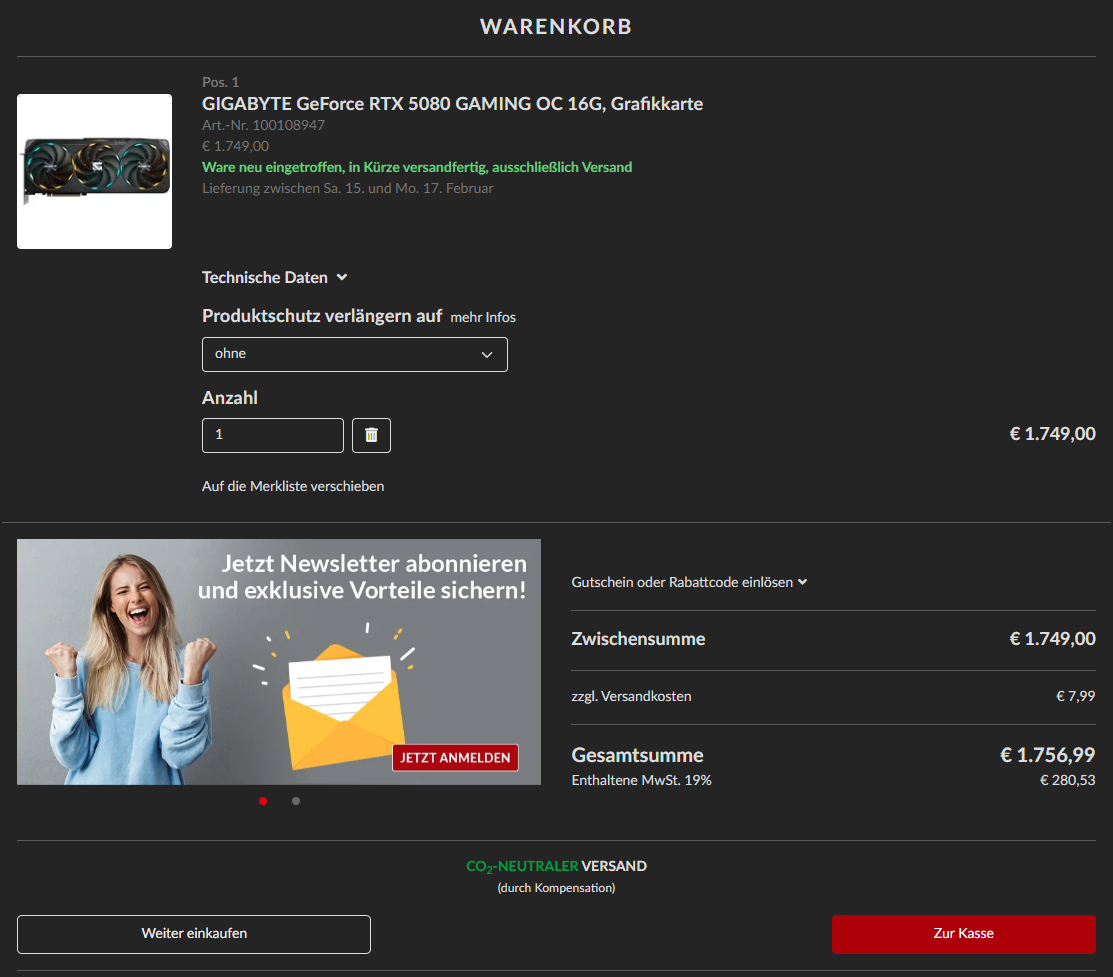1113x977 pixels.
Task: Click 'Art.-Nr. 100108947' text
Action: 263,125
